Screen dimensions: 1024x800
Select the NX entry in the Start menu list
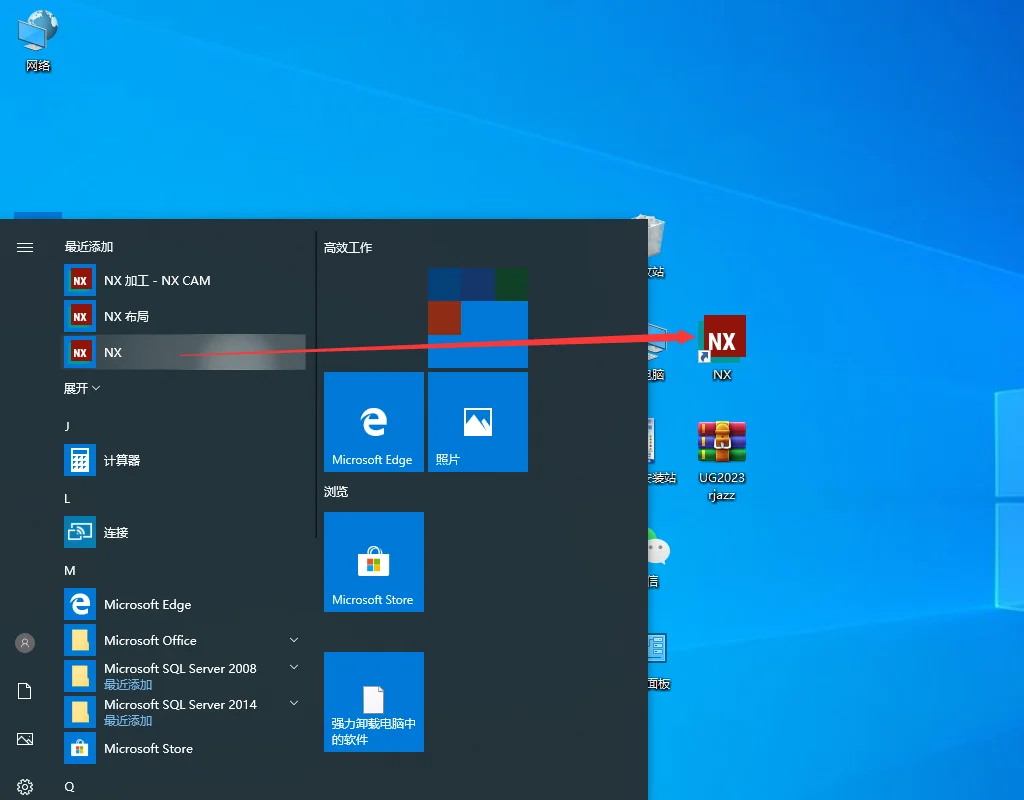point(184,352)
